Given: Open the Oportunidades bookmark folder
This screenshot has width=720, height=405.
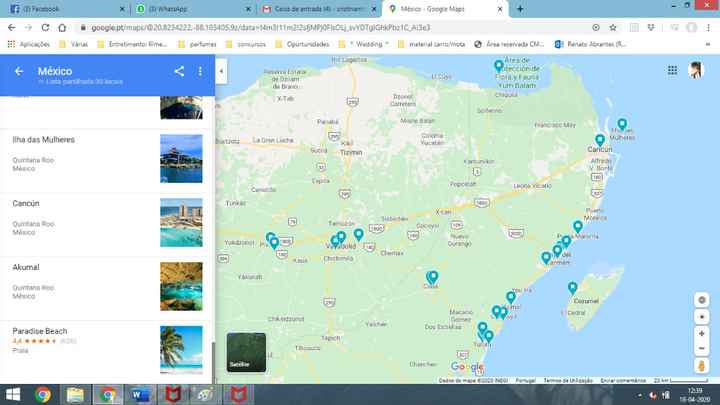Looking at the screenshot, I should pyautogui.click(x=302, y=44).
